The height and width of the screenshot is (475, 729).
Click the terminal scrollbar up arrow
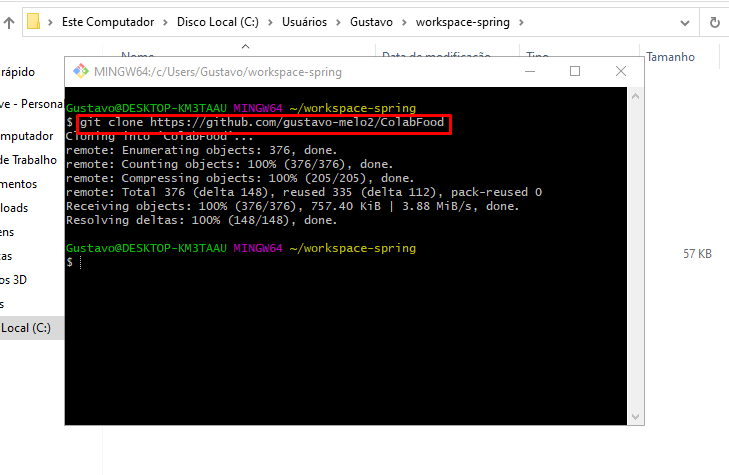pyautogui.click(x=635, y=96)
